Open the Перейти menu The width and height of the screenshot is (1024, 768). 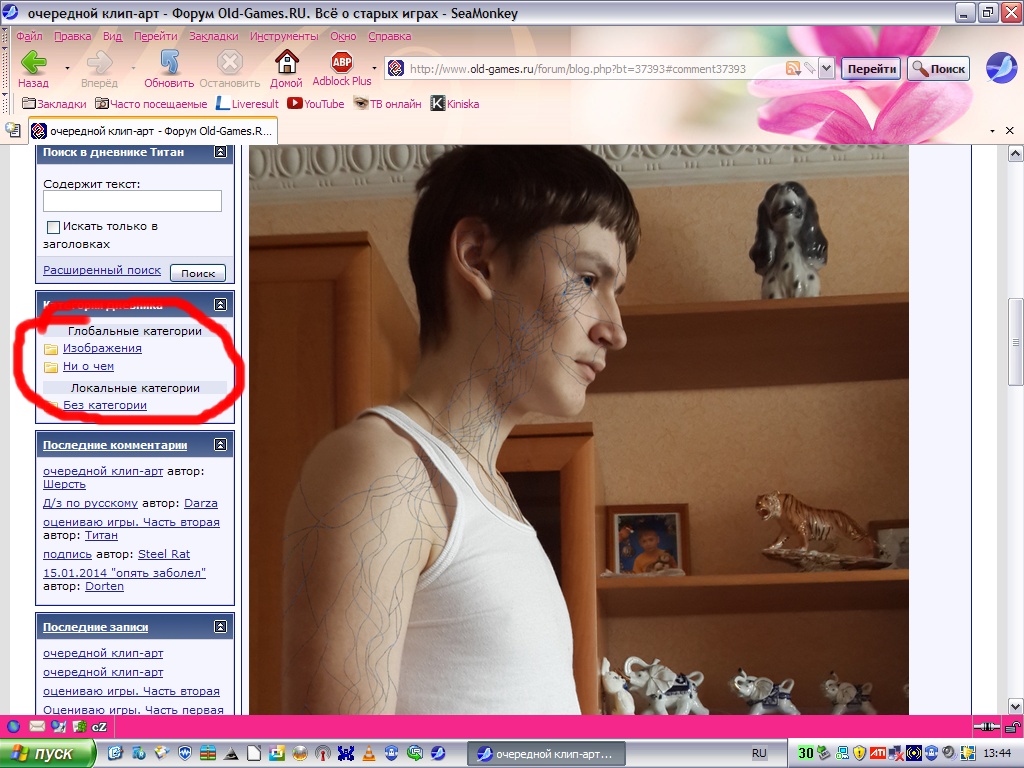(155, 36)
